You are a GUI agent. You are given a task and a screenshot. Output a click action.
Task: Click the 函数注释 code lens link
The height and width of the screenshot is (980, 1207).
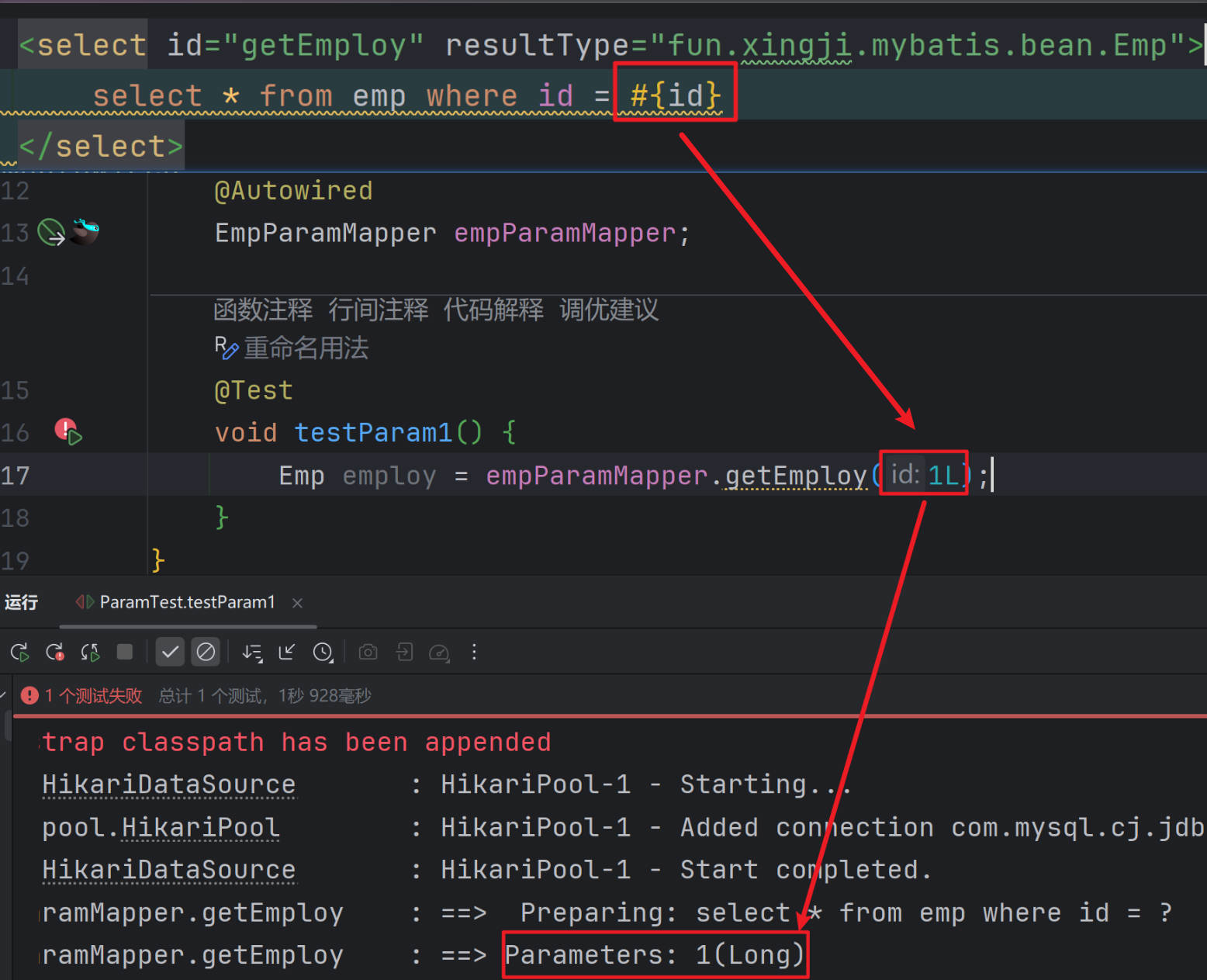point(263,310)
